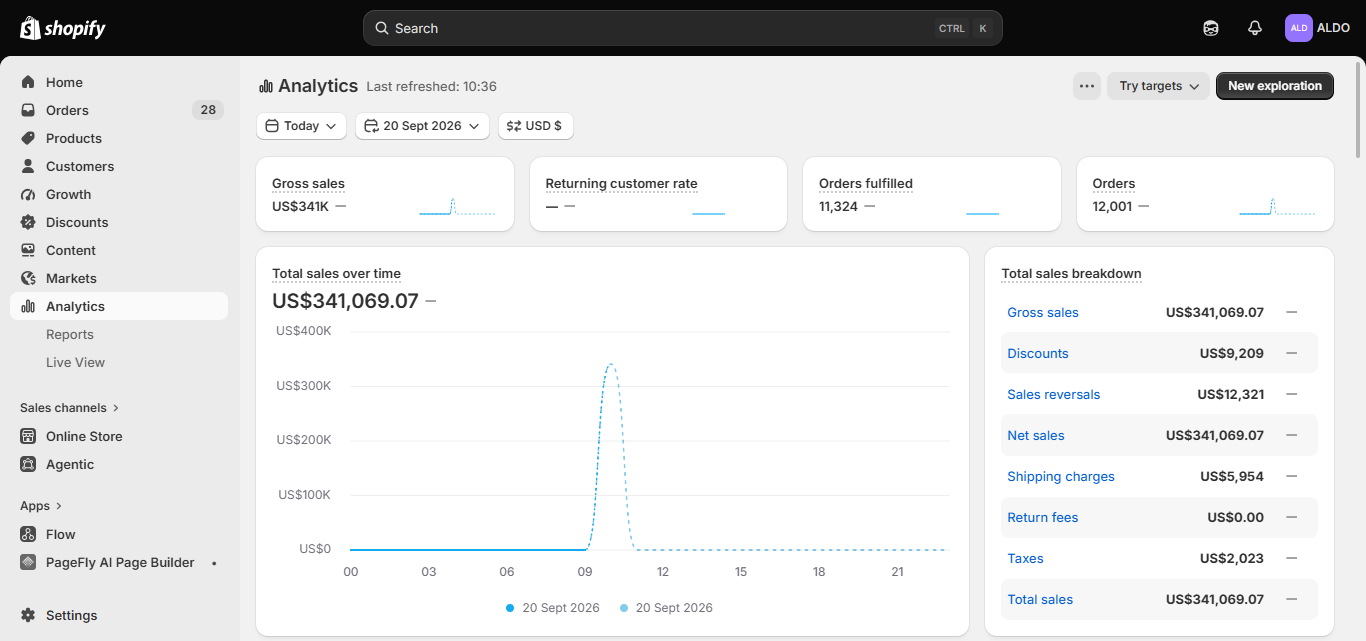
Task: Open the notifications bell
Action: (1255, 28)
